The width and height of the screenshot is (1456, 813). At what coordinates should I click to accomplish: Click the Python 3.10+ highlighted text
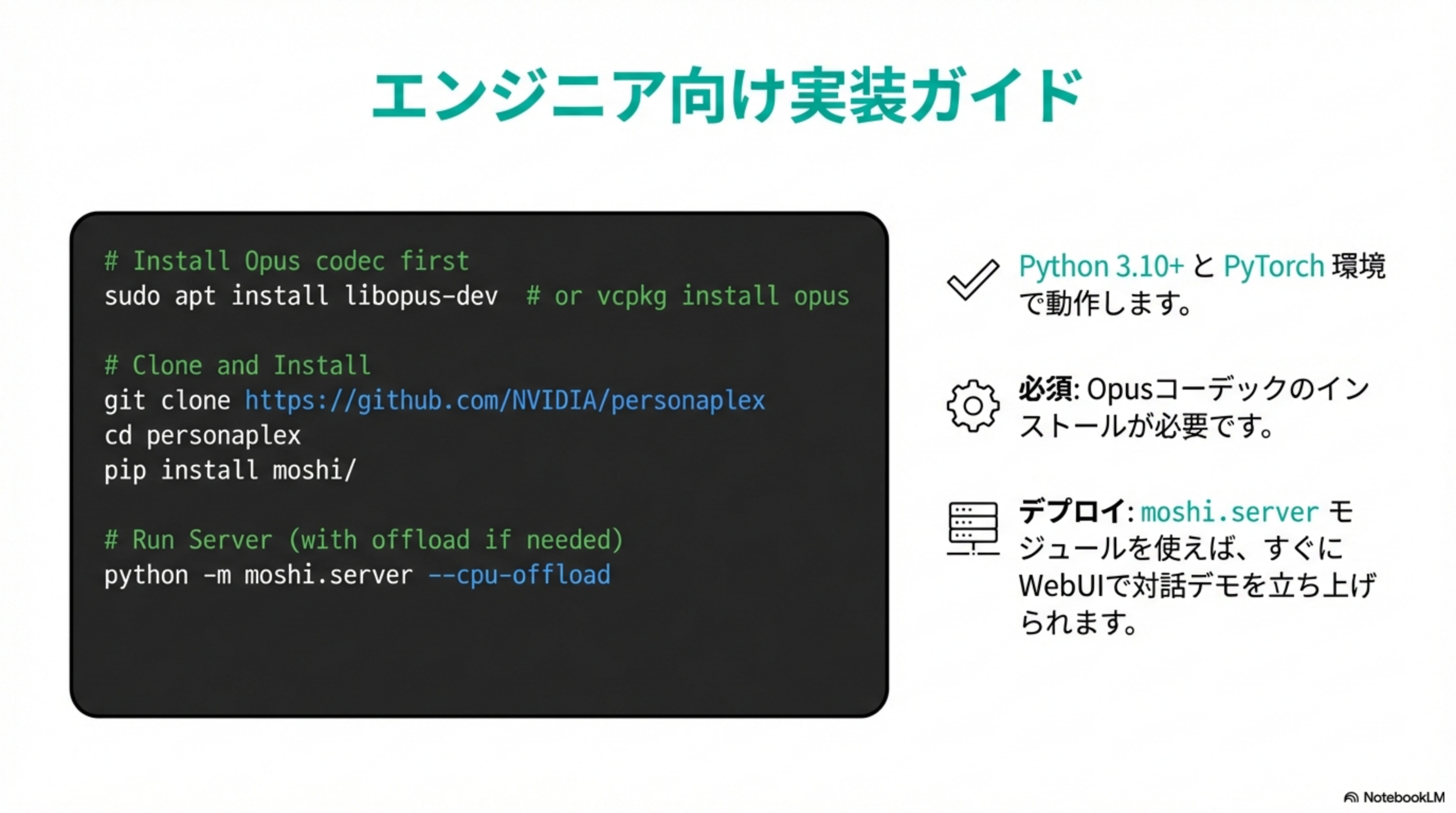pos(1100,266)
